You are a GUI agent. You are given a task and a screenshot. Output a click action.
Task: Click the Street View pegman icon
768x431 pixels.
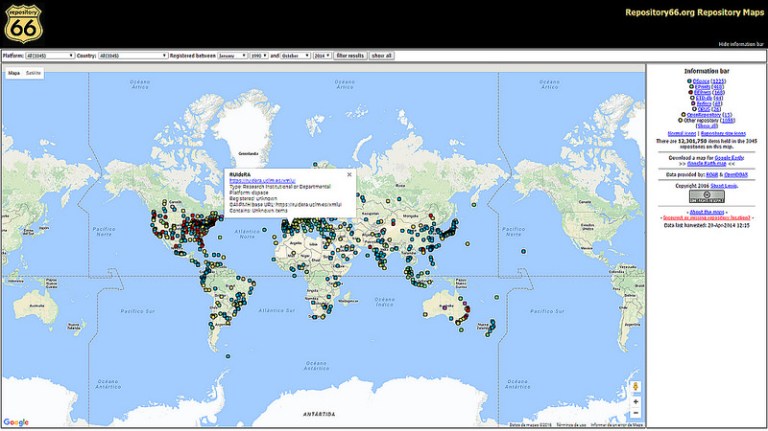click(x=635, y=386)
